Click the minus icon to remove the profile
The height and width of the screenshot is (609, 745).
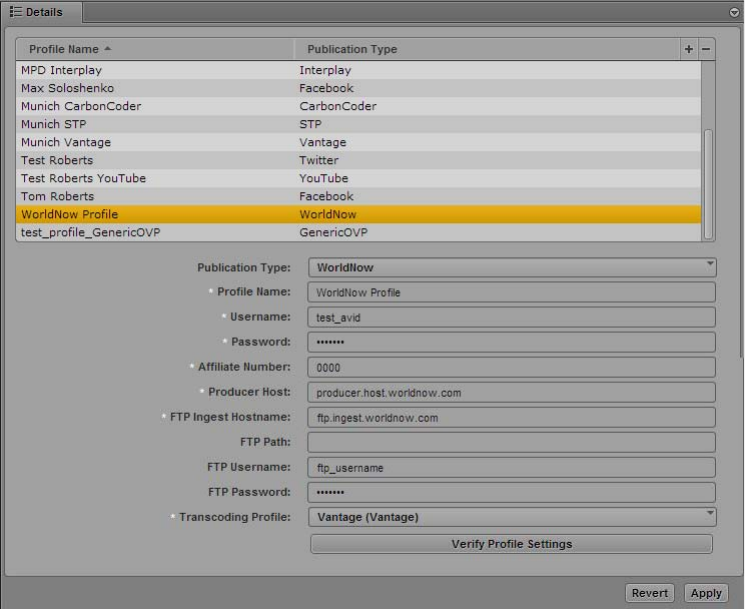(x=706, y=49)
